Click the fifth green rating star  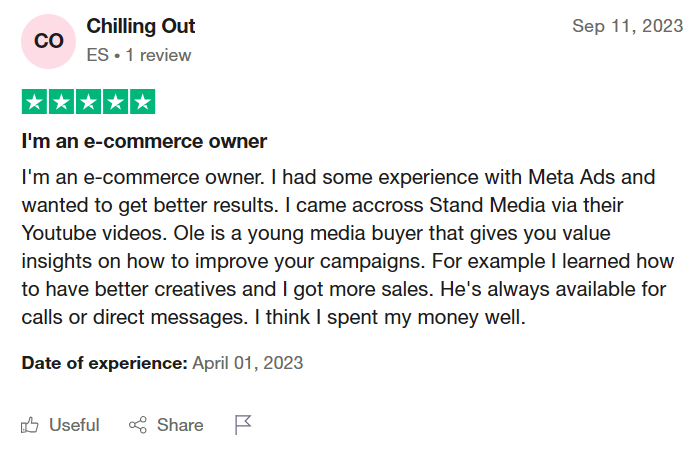(142, 101)
